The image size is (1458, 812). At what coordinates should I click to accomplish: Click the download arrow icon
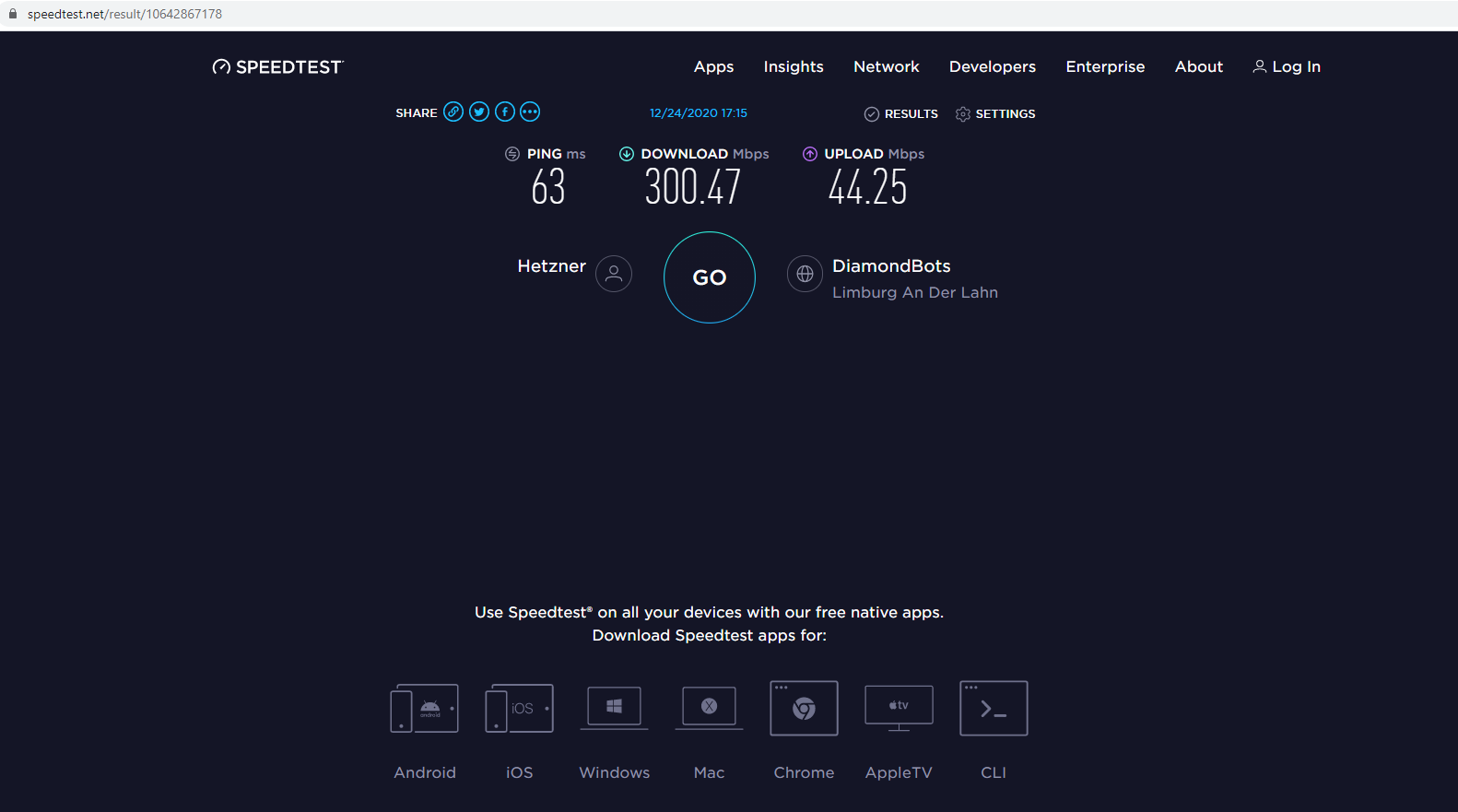[627, 154]
